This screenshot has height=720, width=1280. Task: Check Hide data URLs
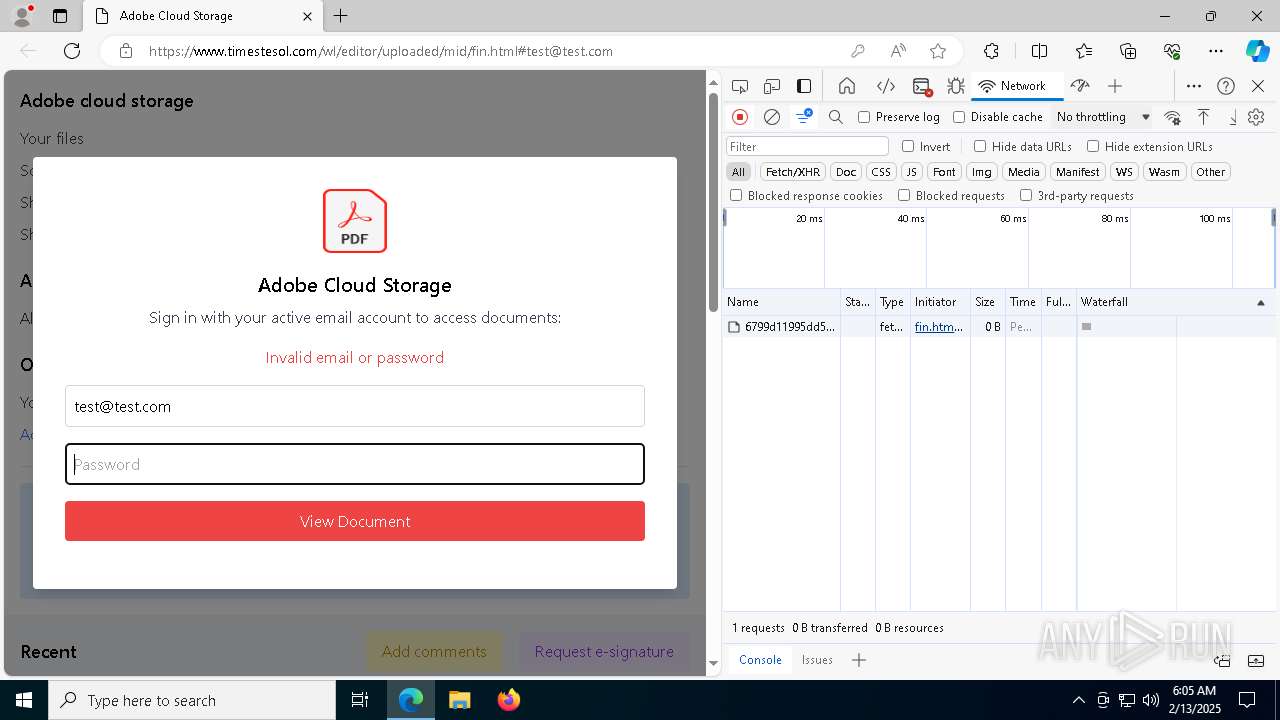point(980,146)
